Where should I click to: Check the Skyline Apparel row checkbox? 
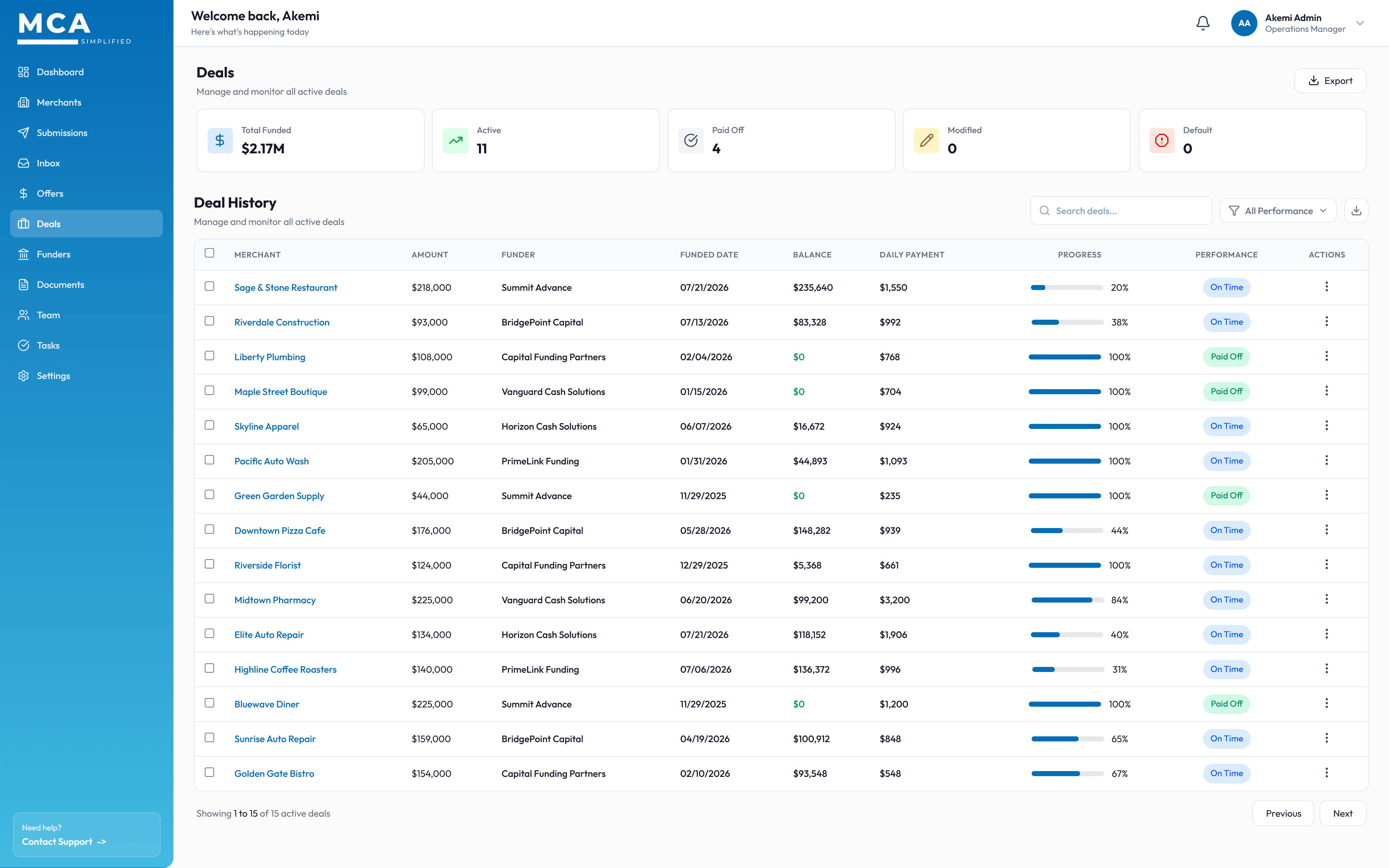pos(209,425)
